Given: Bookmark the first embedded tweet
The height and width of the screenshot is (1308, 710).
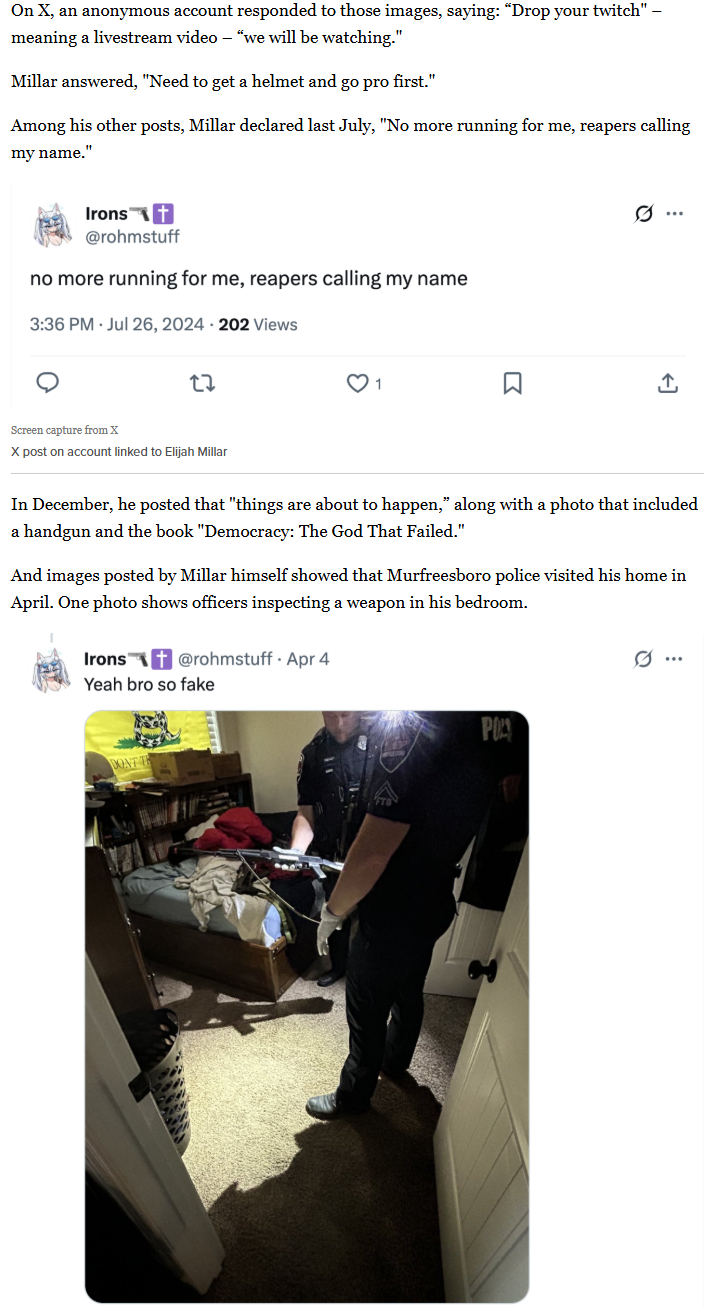Looking at the screenshot, I should coord(512,383).
